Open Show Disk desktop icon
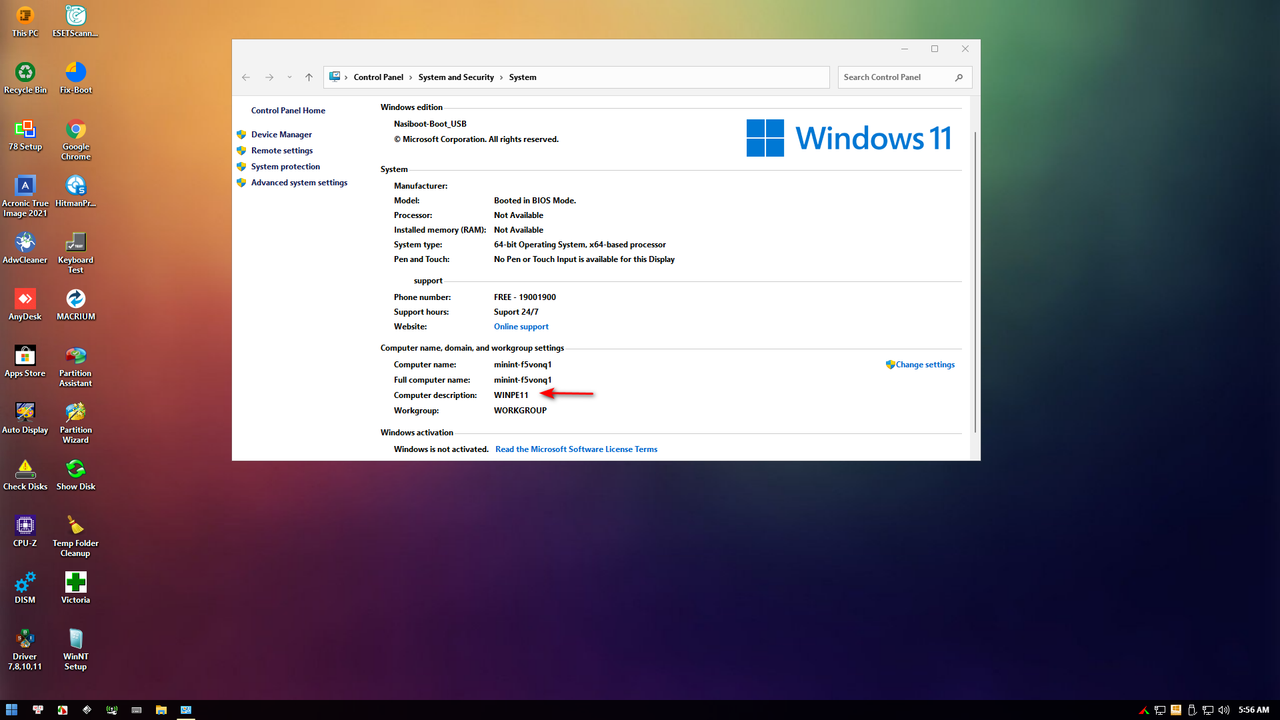This screenshot has width=1280, height=720. point(75,475)
